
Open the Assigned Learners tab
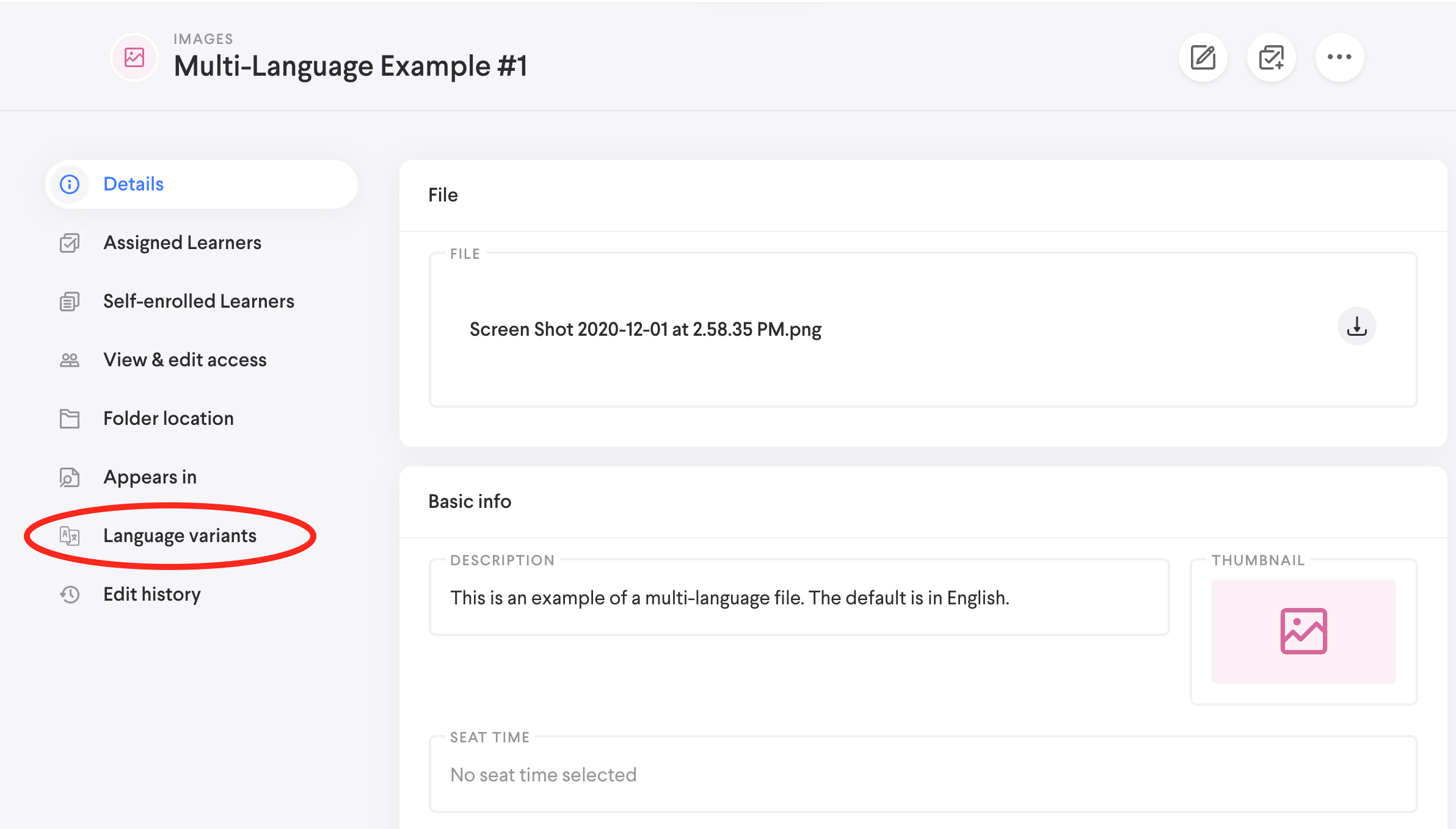(182, 243)
